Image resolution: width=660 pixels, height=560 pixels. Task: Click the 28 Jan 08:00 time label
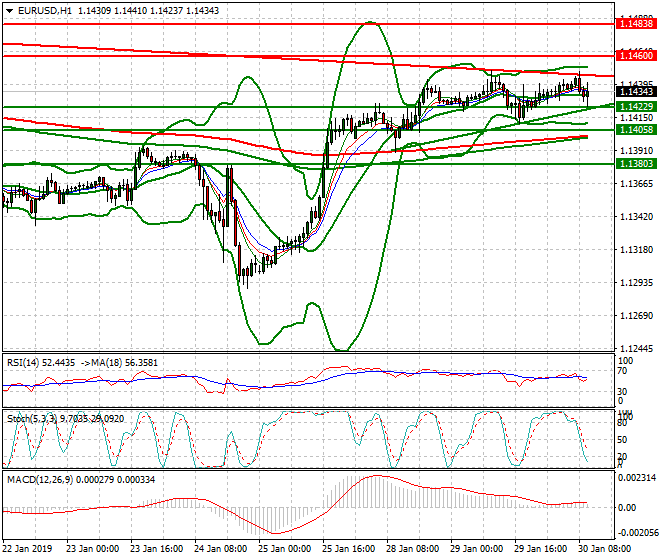point(412,549)
